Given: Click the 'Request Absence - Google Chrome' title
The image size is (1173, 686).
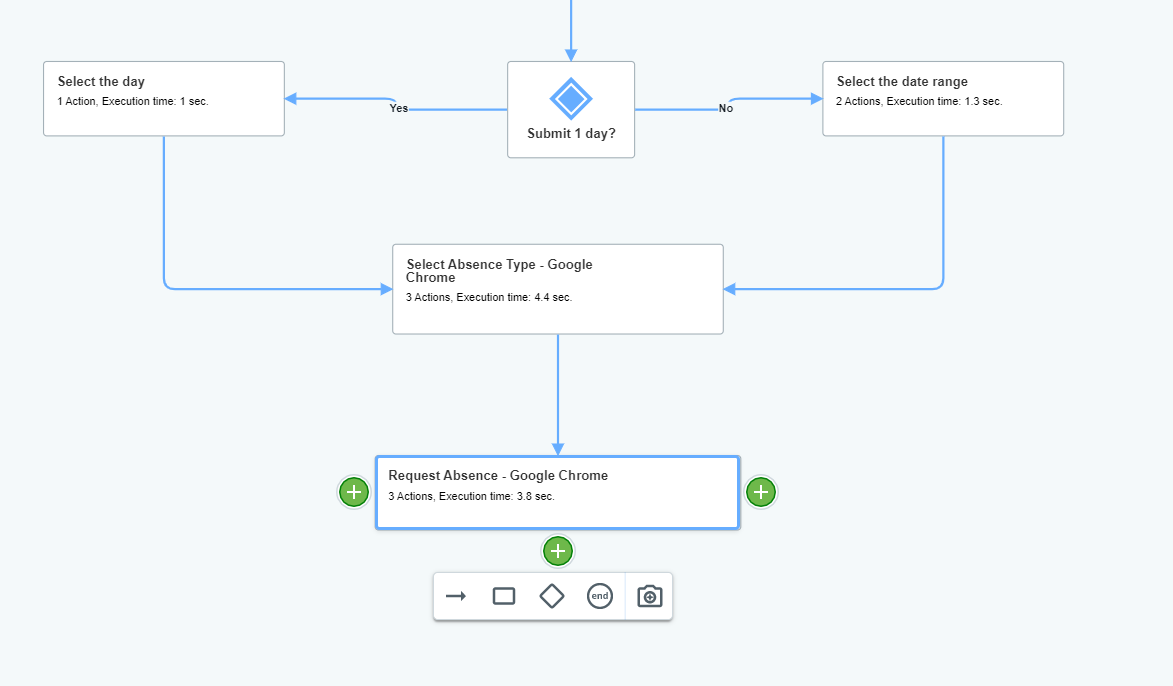Looking at the screenshot, I should coord(498,476).
